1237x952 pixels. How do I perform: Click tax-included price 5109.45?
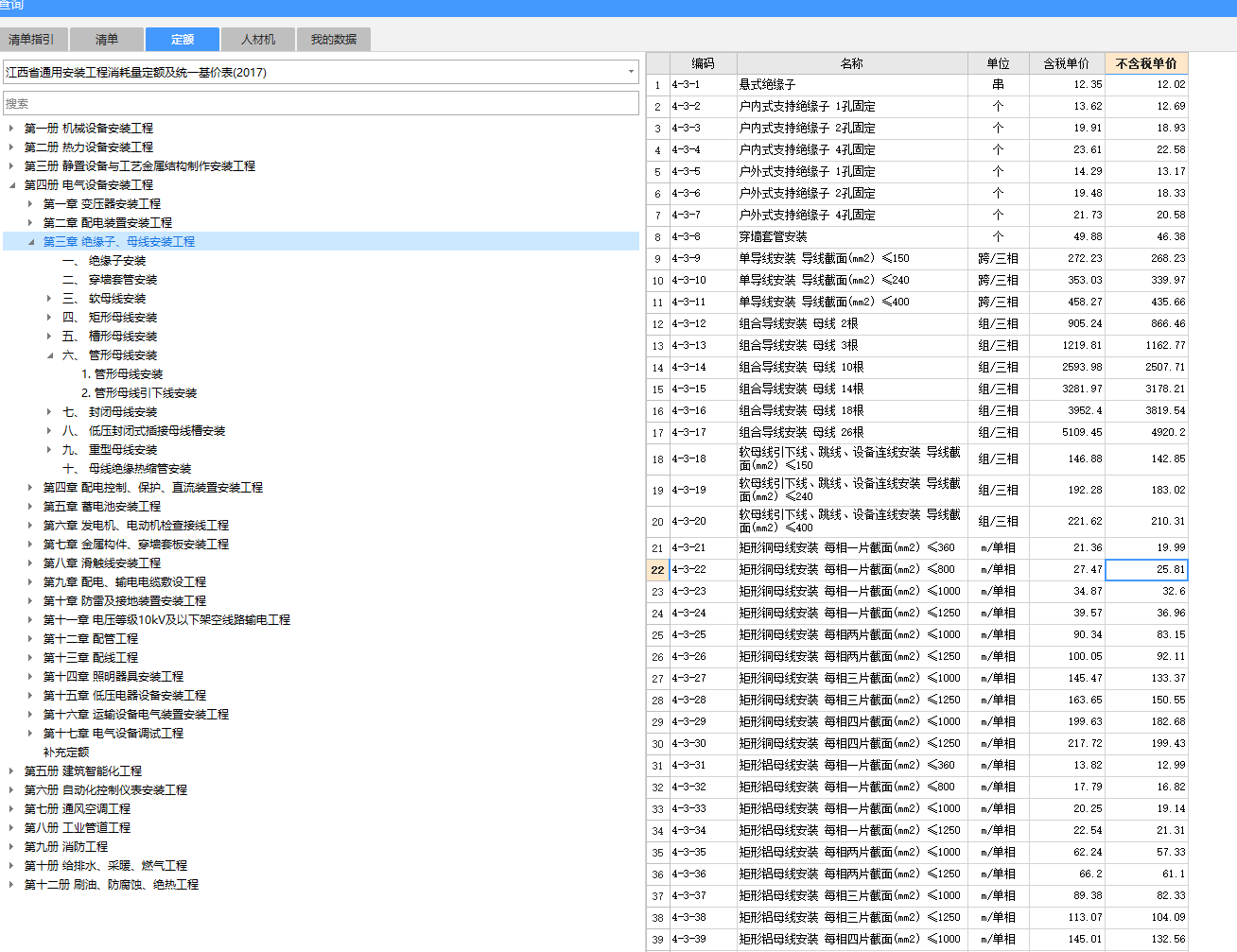(1066, 432)
